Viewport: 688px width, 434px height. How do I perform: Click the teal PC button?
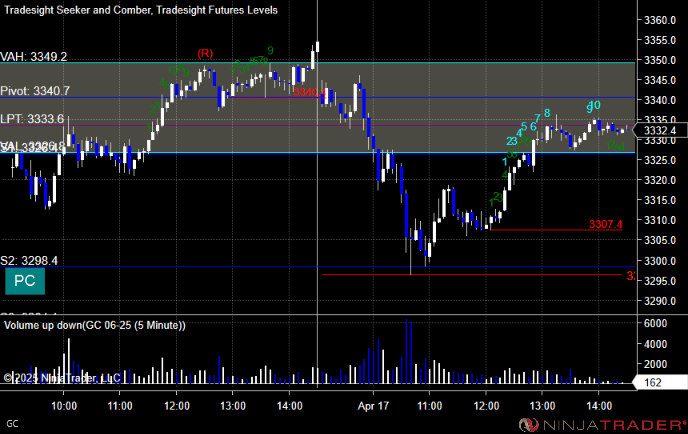pos(25,281)
